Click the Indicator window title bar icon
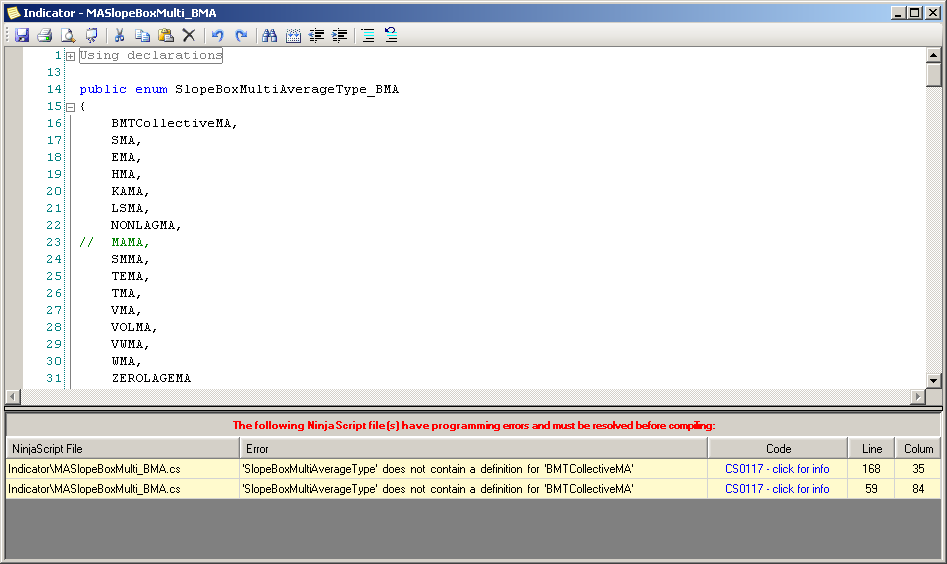 [13, 13]
